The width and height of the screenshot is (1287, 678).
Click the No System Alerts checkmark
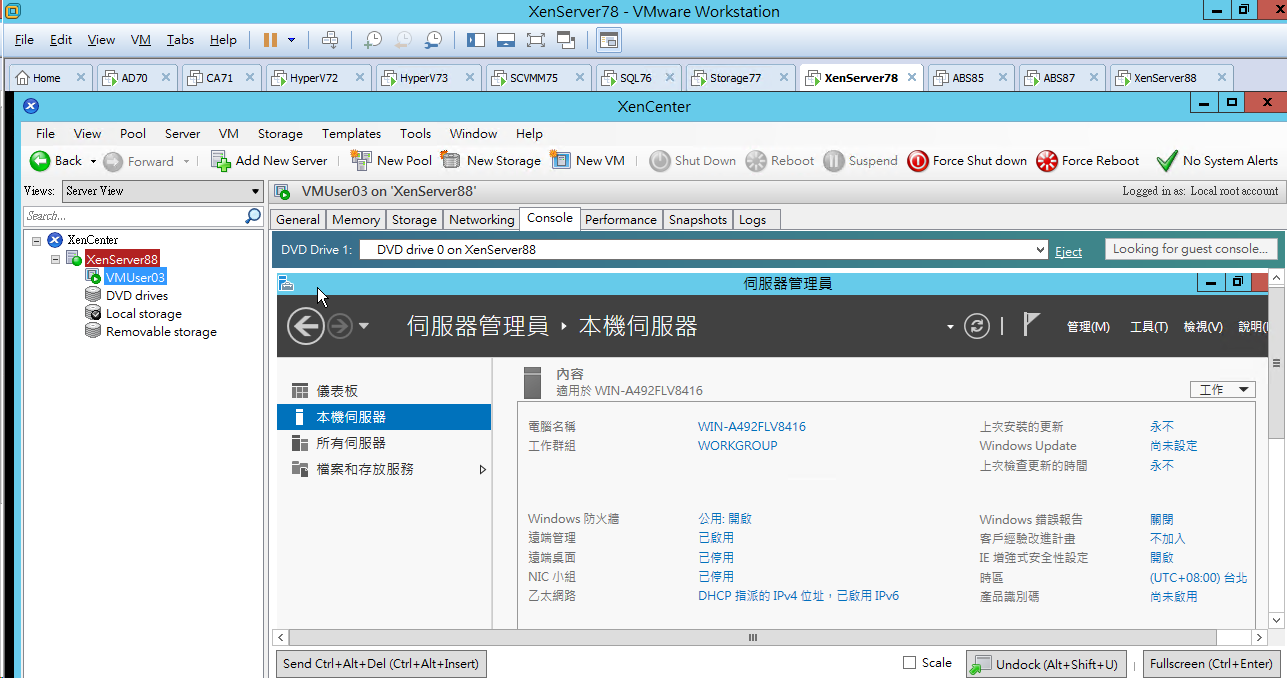1166,161
